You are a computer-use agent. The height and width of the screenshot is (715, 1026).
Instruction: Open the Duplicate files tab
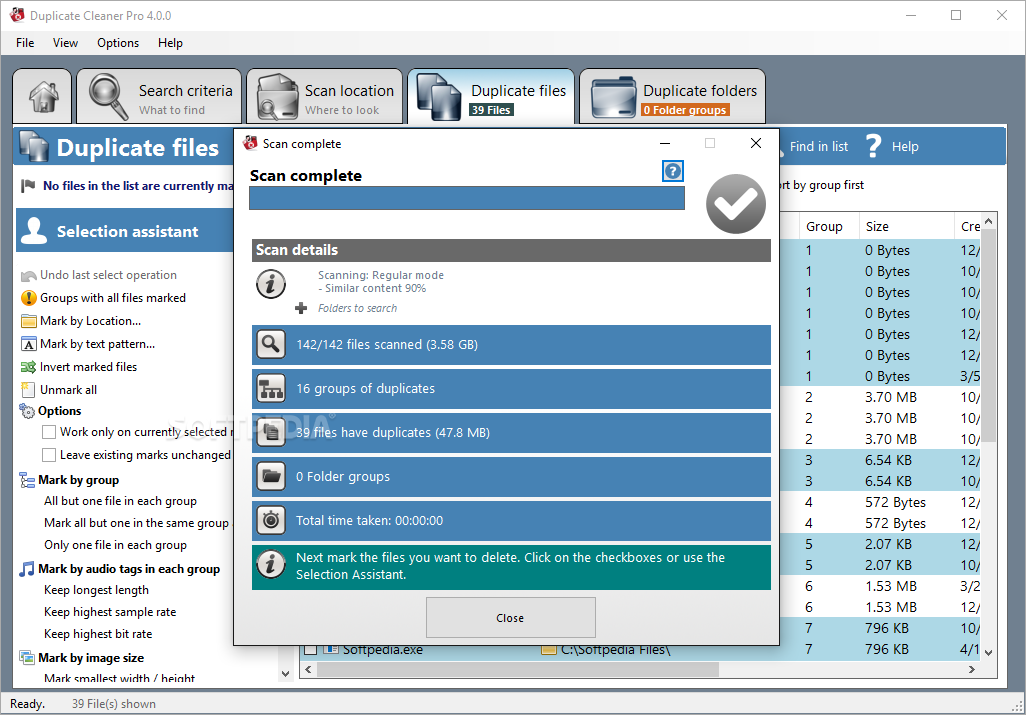pyautogui.click(x=491, y=96)
